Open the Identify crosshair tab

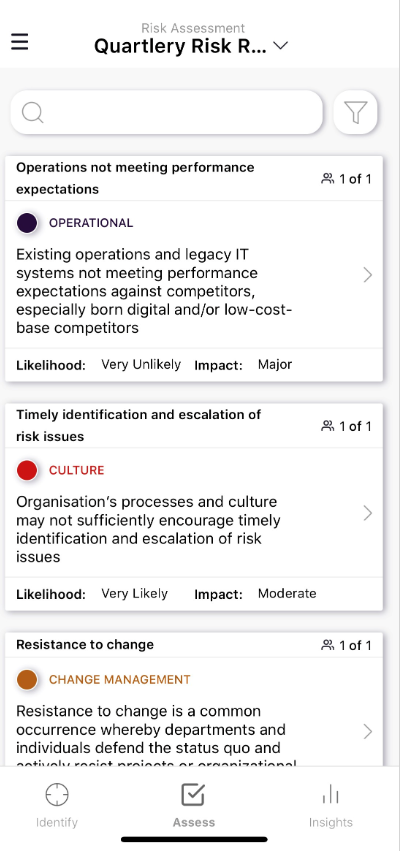coord(56,796)
